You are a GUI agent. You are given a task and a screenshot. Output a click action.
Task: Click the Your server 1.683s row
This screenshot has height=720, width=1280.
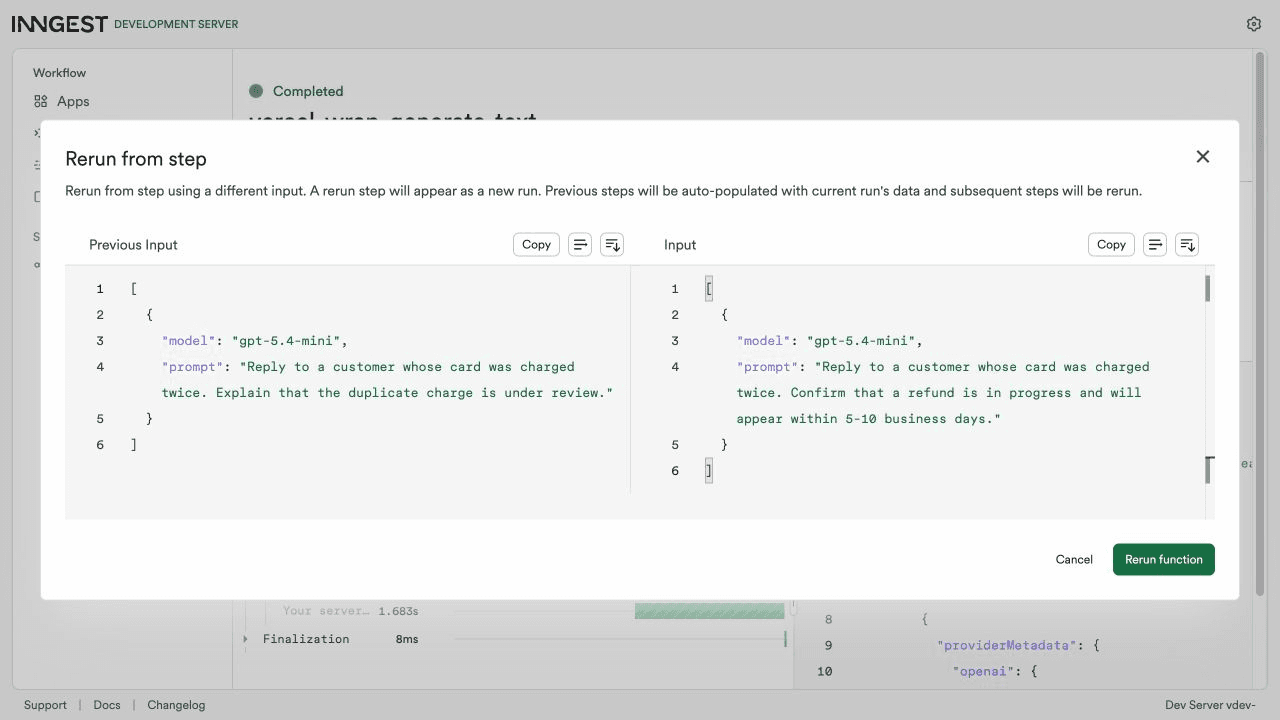tap(351, 611)
